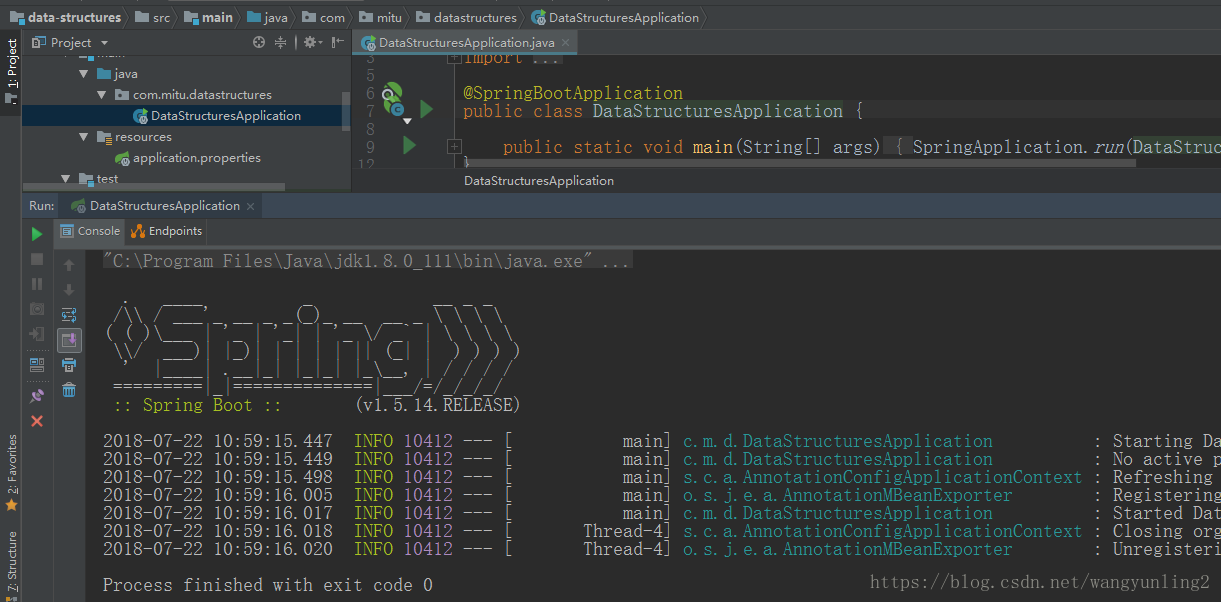The height and width of the screenshot is (602, 1221).
Task: Click the Pause output icon
Action: click(x=37, y=284)
